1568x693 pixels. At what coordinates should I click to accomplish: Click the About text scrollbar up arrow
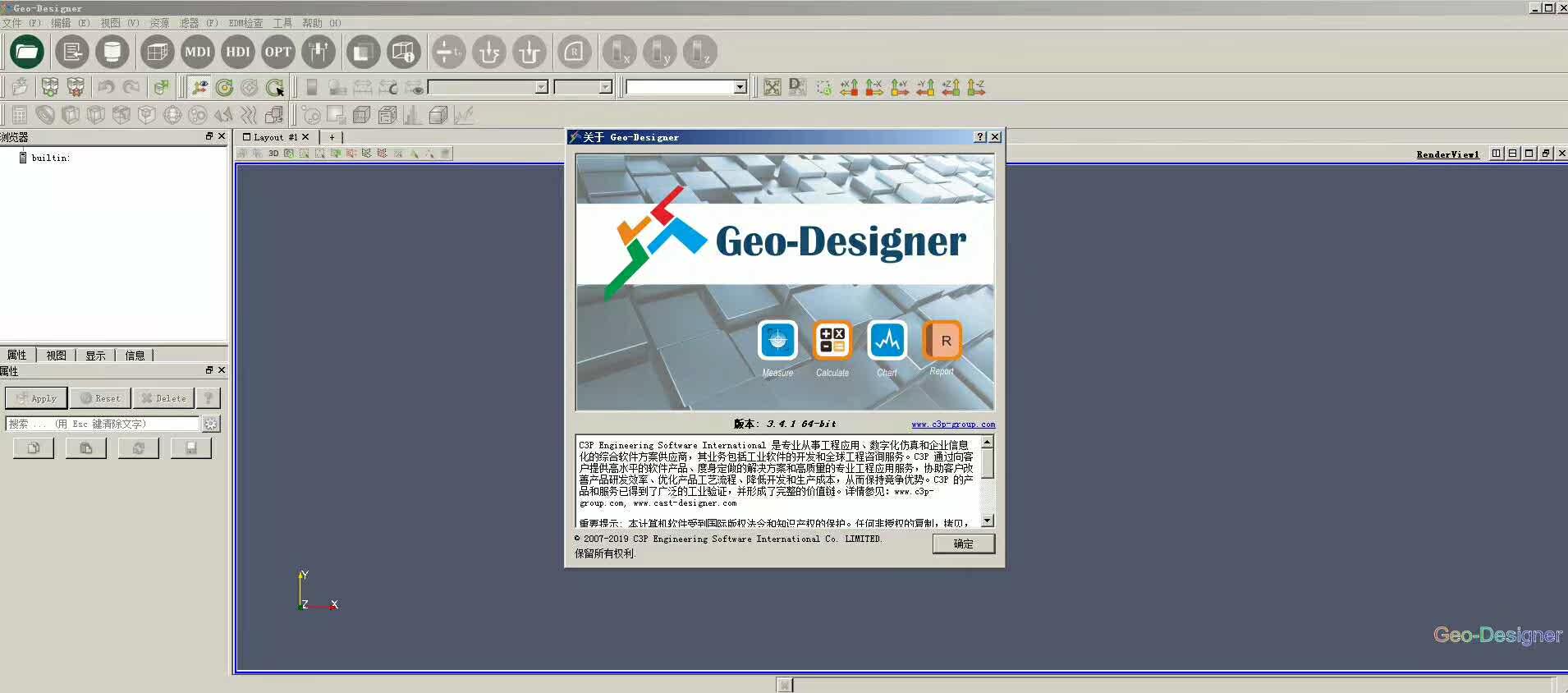(x=988, y=443)
